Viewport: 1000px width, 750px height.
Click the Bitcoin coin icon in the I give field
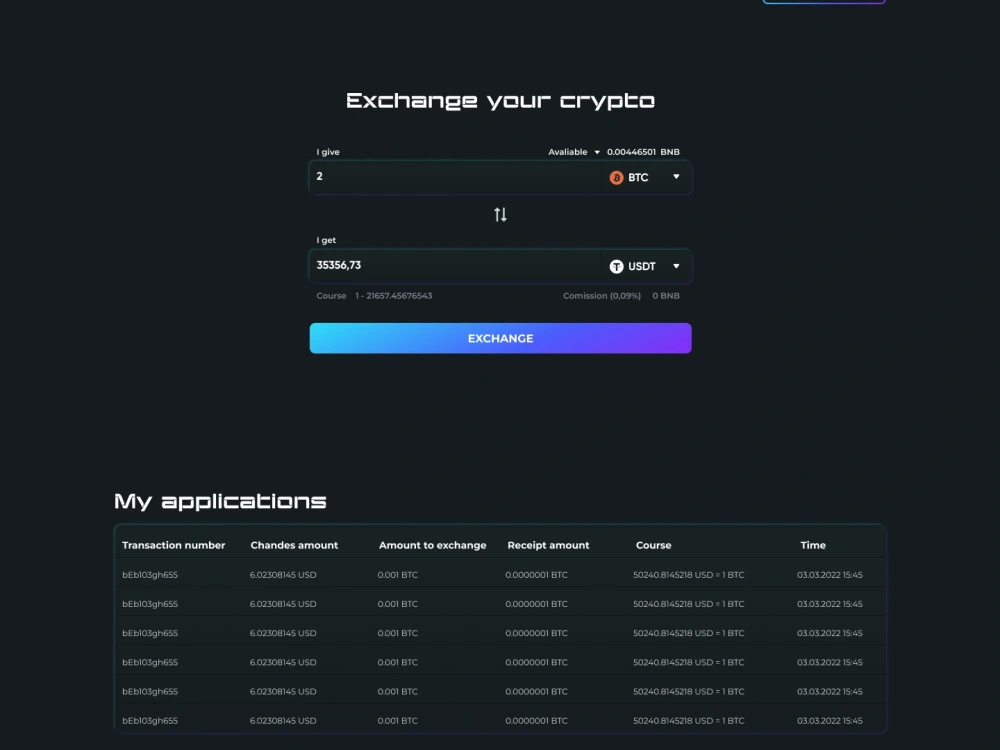click(x=615, y=177)
